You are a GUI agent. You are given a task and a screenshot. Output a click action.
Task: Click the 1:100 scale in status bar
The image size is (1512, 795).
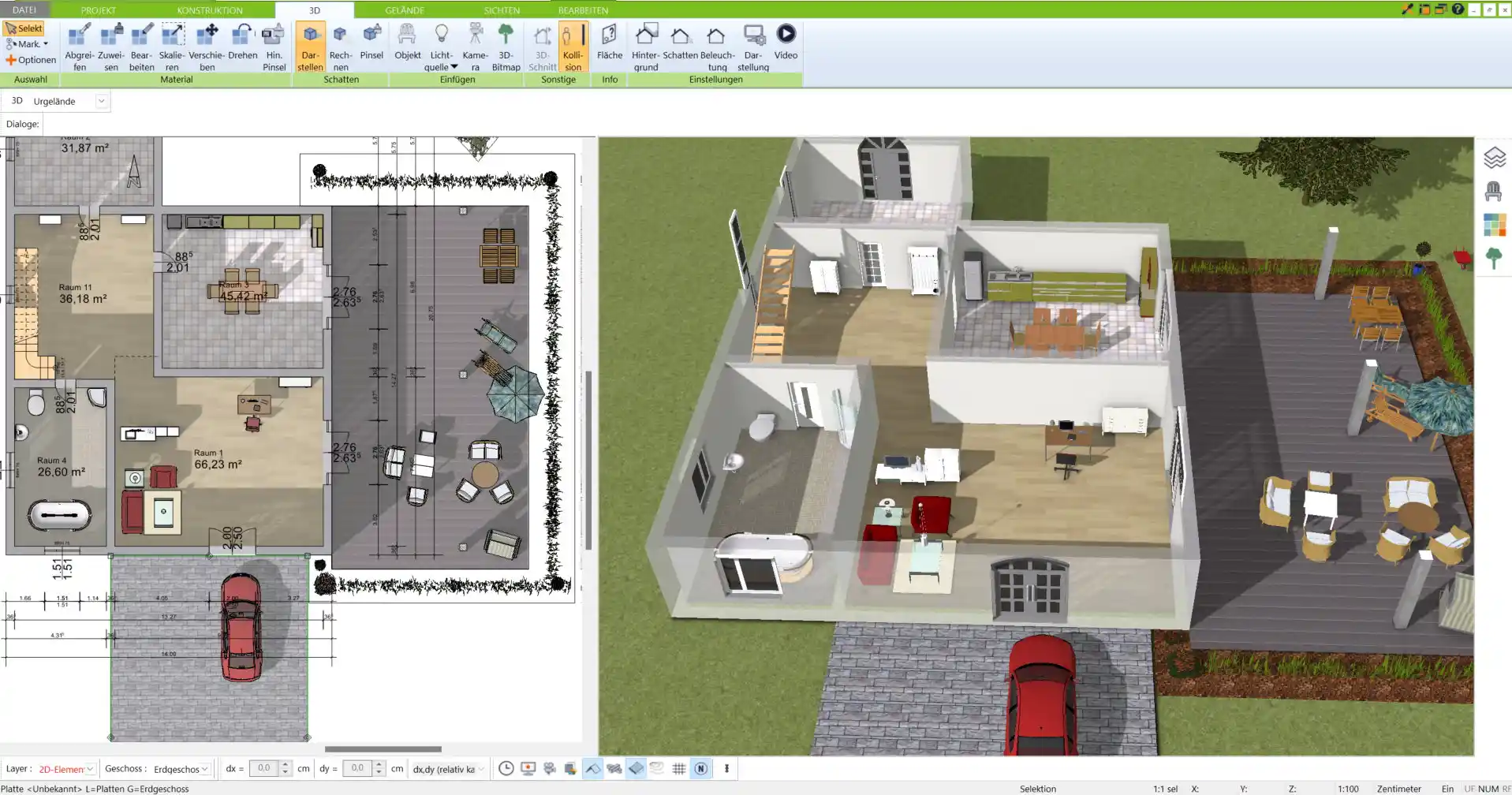pos(1348,789)
